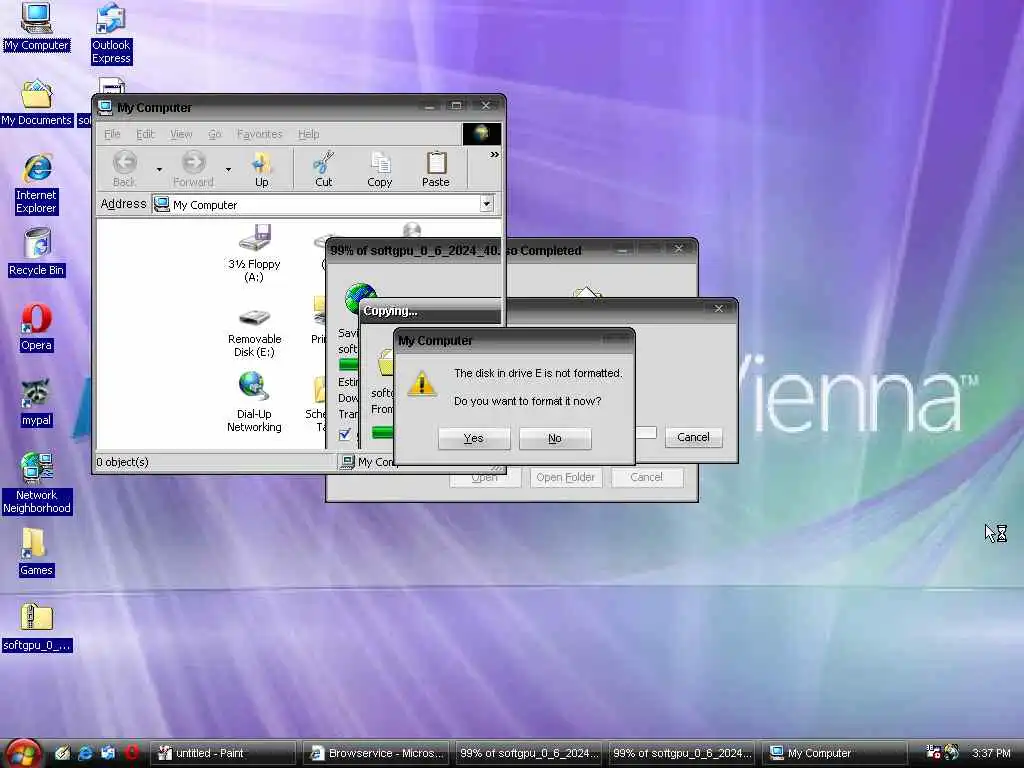This screenshot has height=768, width=1024.
Task: Expand toolbar overflow chevron
Action: coord(494,155)
